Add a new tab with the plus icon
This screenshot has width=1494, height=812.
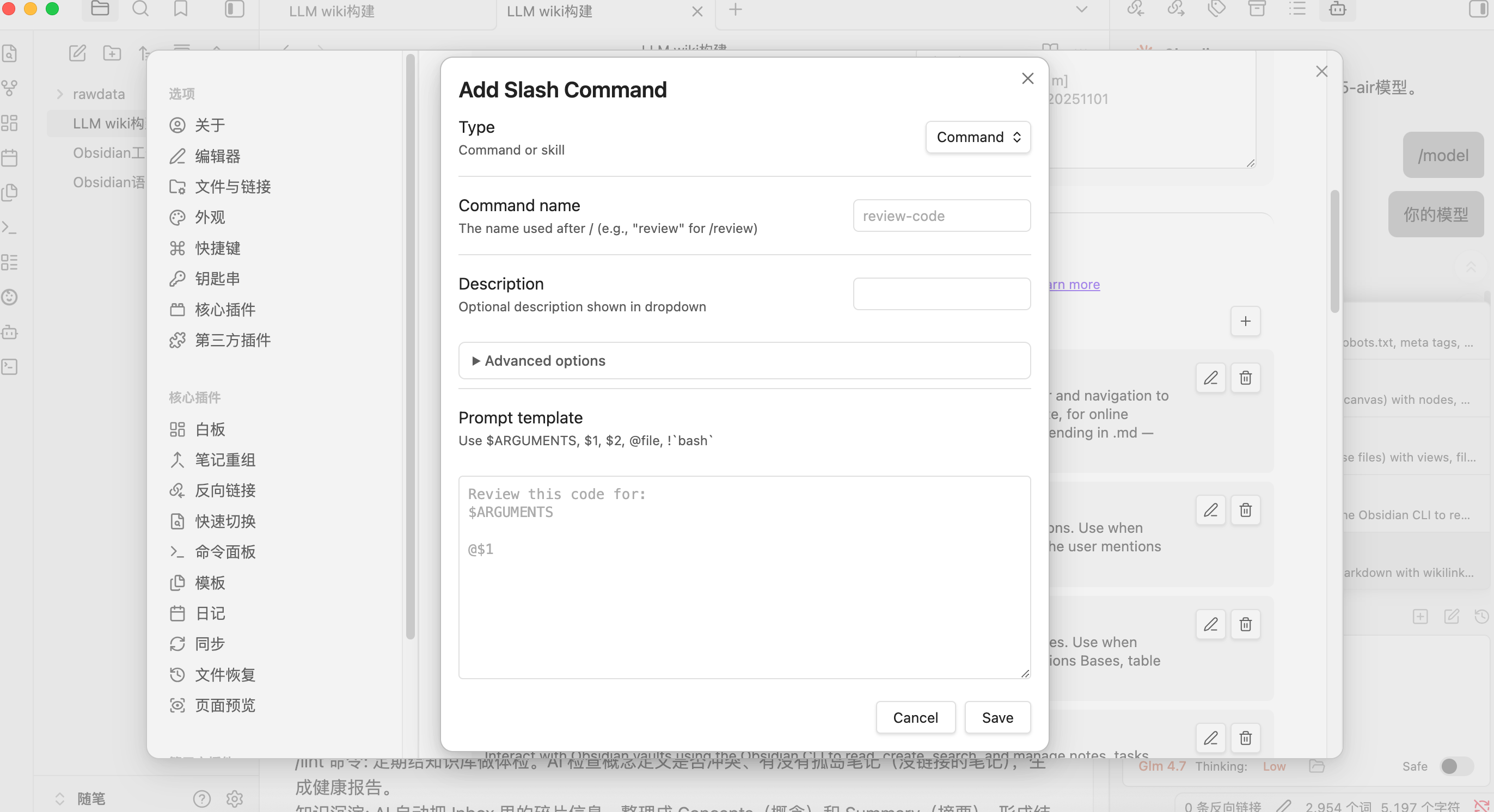pos(736,10)
